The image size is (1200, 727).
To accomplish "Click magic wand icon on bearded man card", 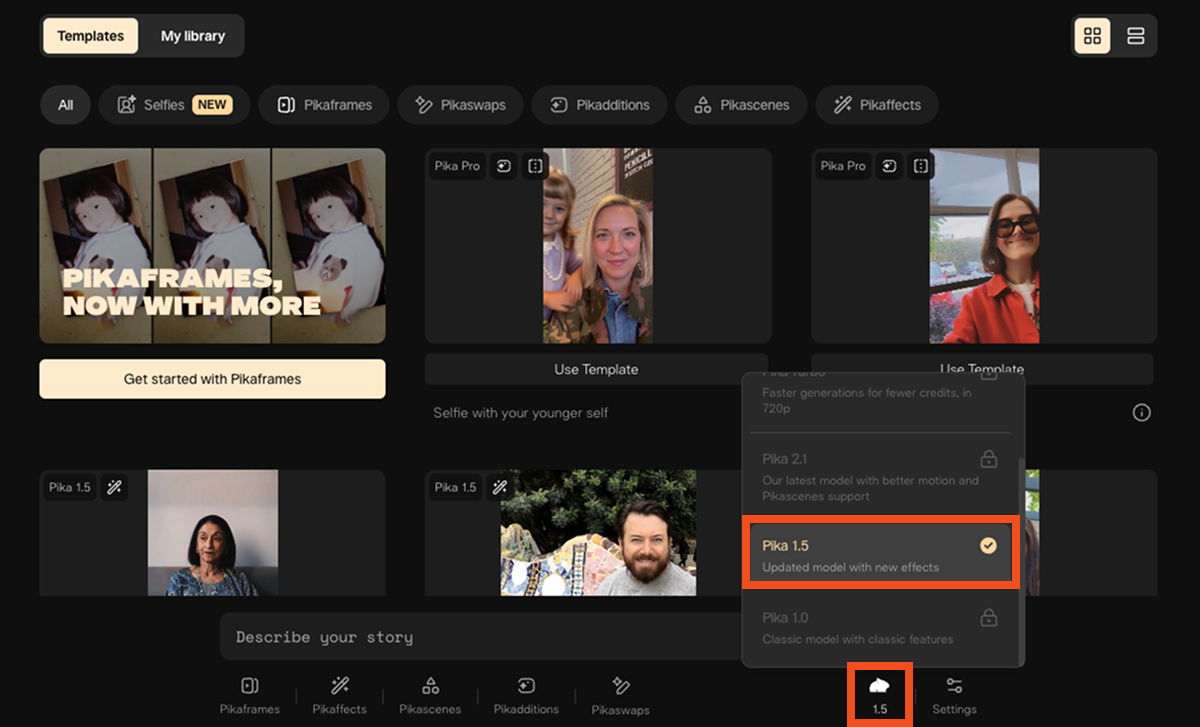I will click(500, 487).
